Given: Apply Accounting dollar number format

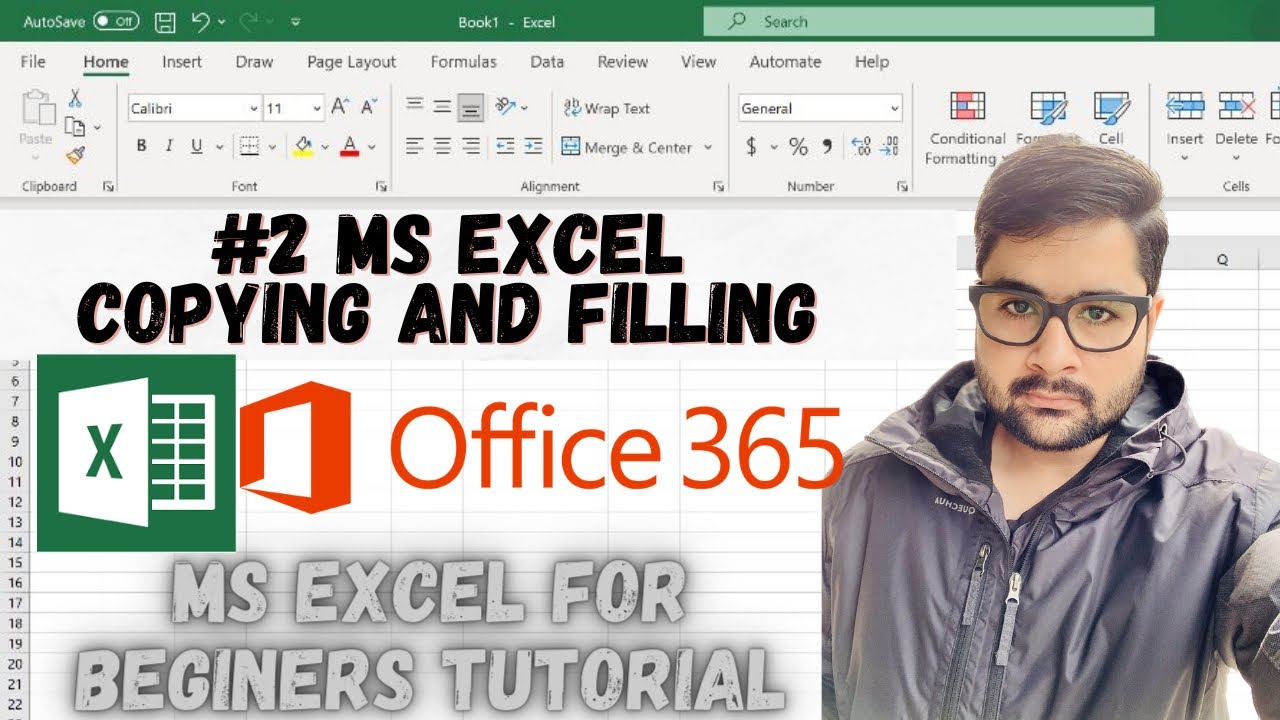Looking at the screenshot, I should (752, 147).
